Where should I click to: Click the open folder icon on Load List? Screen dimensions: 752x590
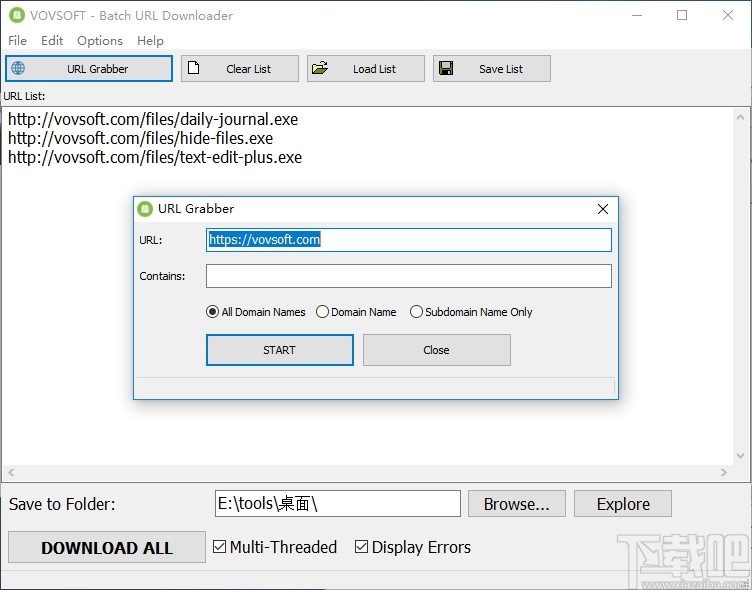coord(320,68)
